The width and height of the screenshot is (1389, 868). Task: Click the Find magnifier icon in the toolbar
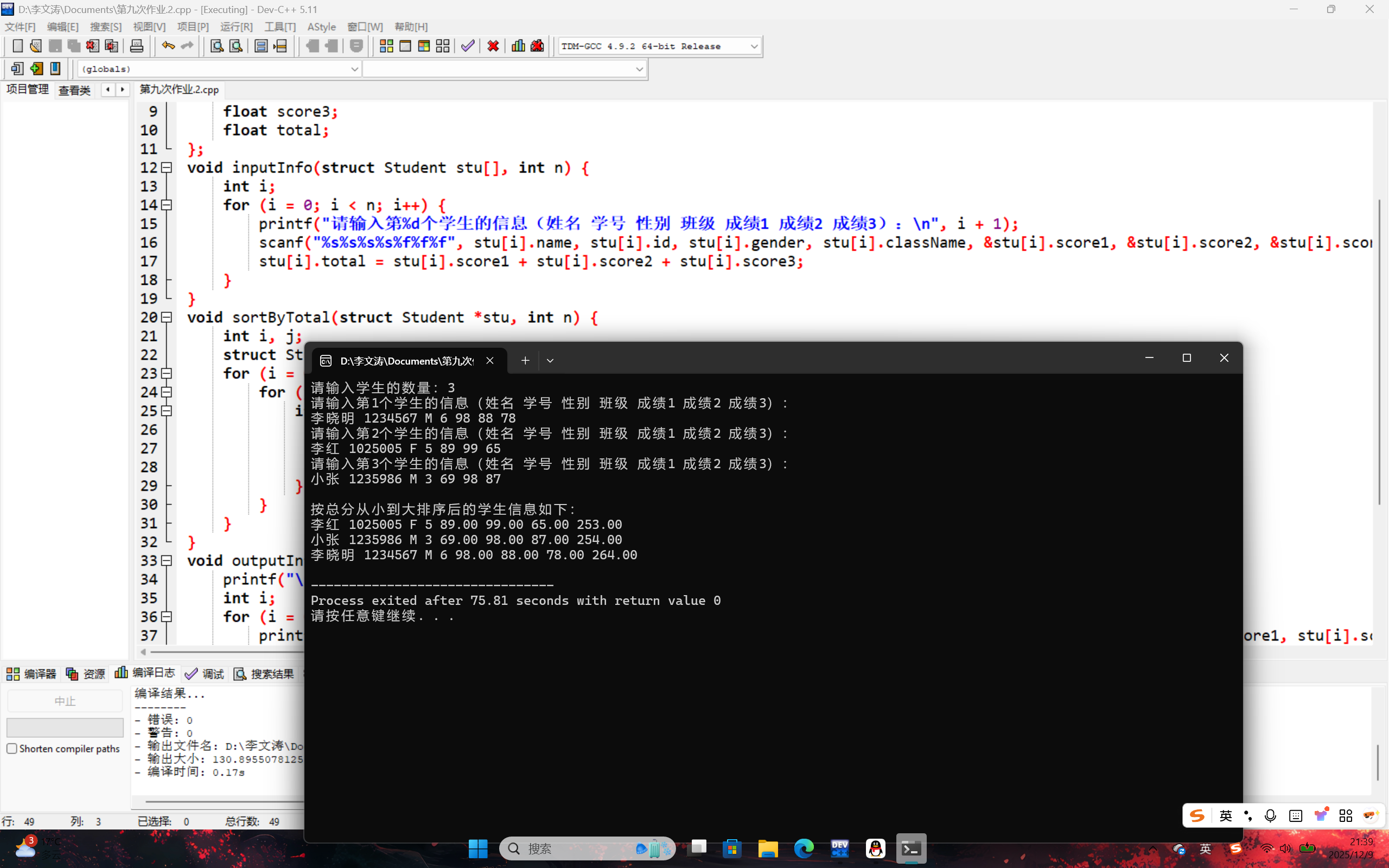click(x=216, y=46)
